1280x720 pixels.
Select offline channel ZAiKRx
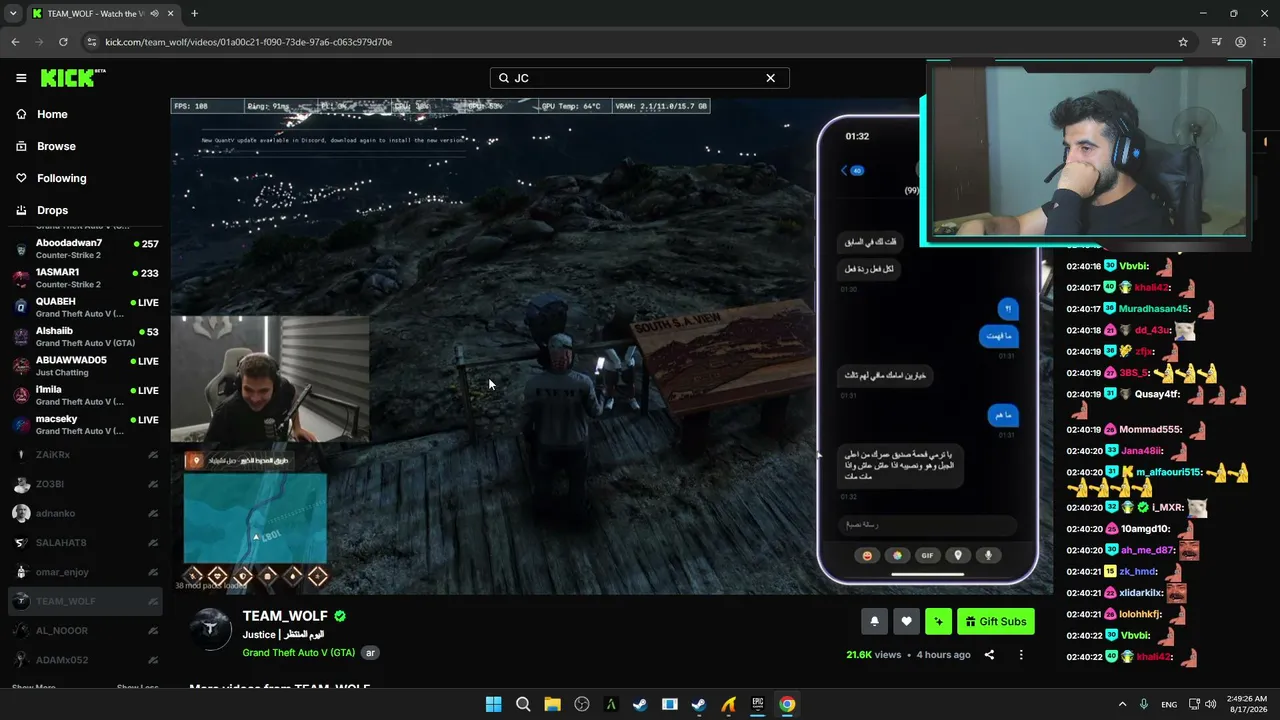point(85,455)
